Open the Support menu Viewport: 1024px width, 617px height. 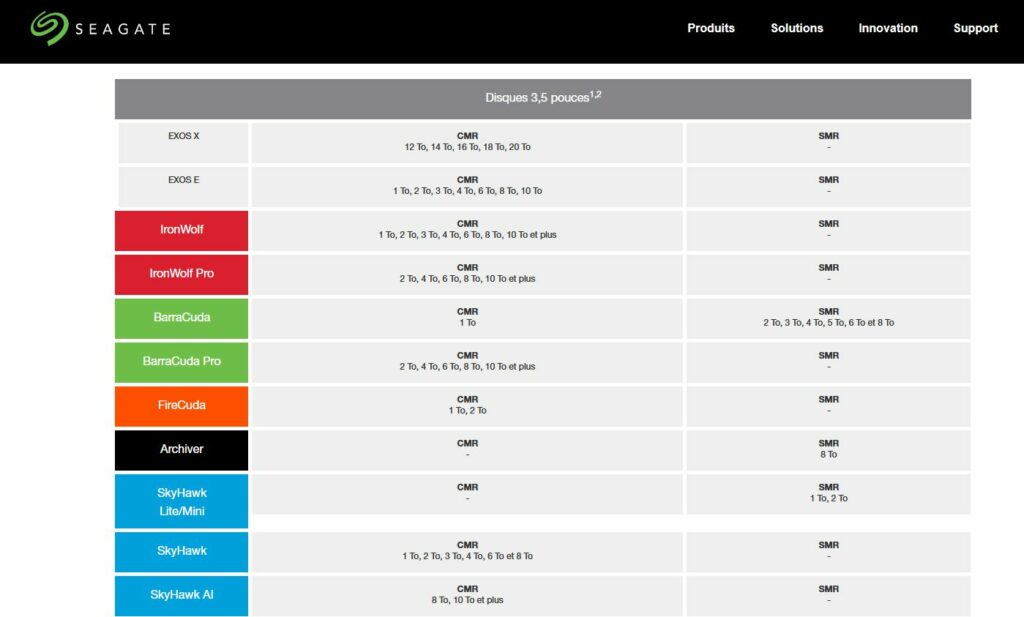(x=975, y=28)
